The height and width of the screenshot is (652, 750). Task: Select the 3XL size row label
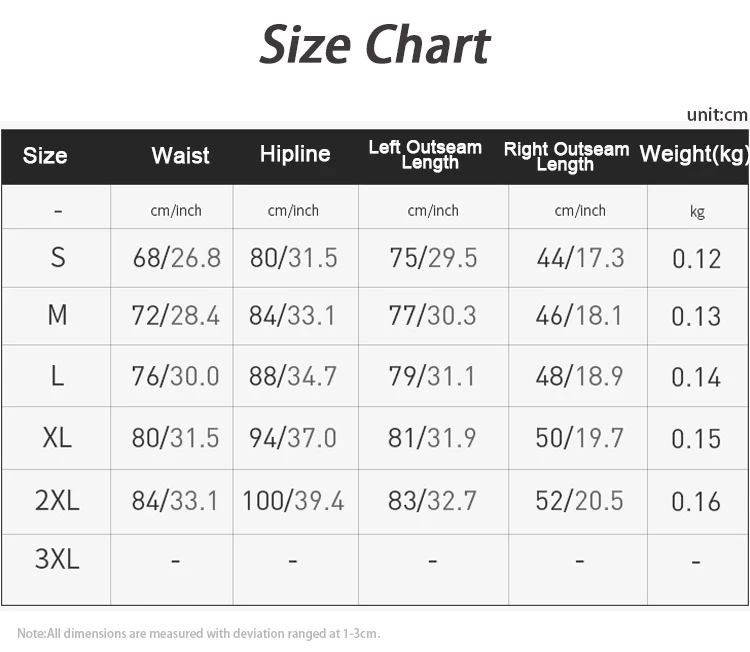[57, 560]
